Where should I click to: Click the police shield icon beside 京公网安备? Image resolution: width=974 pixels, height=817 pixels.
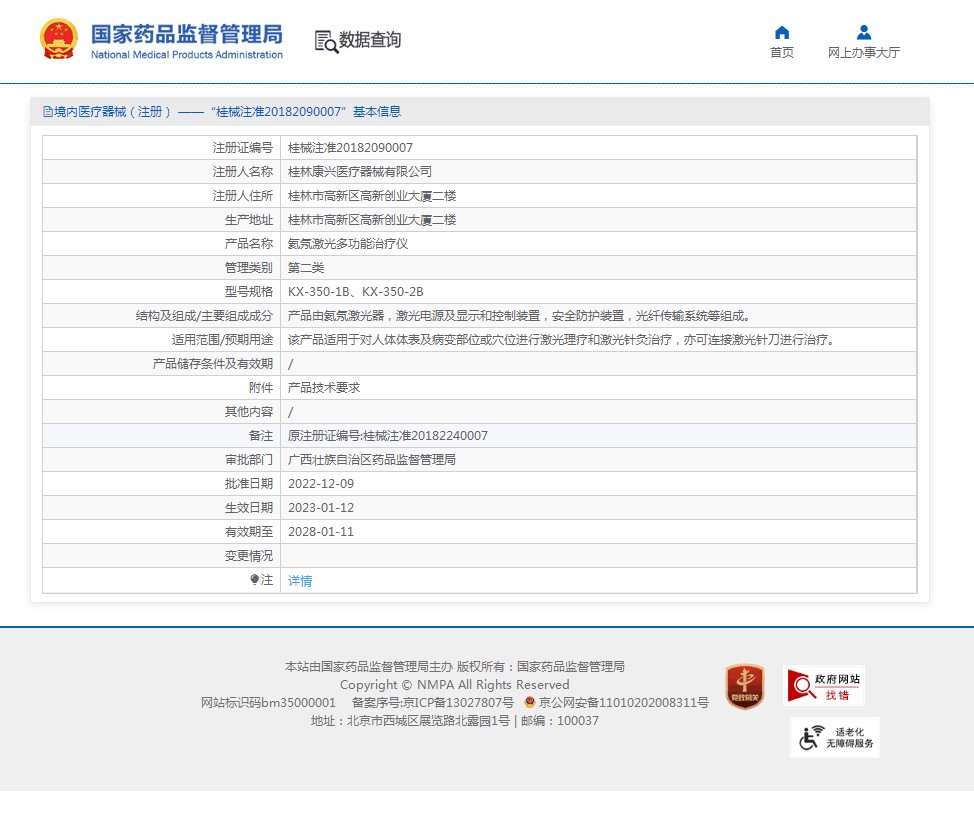point(530,702)
